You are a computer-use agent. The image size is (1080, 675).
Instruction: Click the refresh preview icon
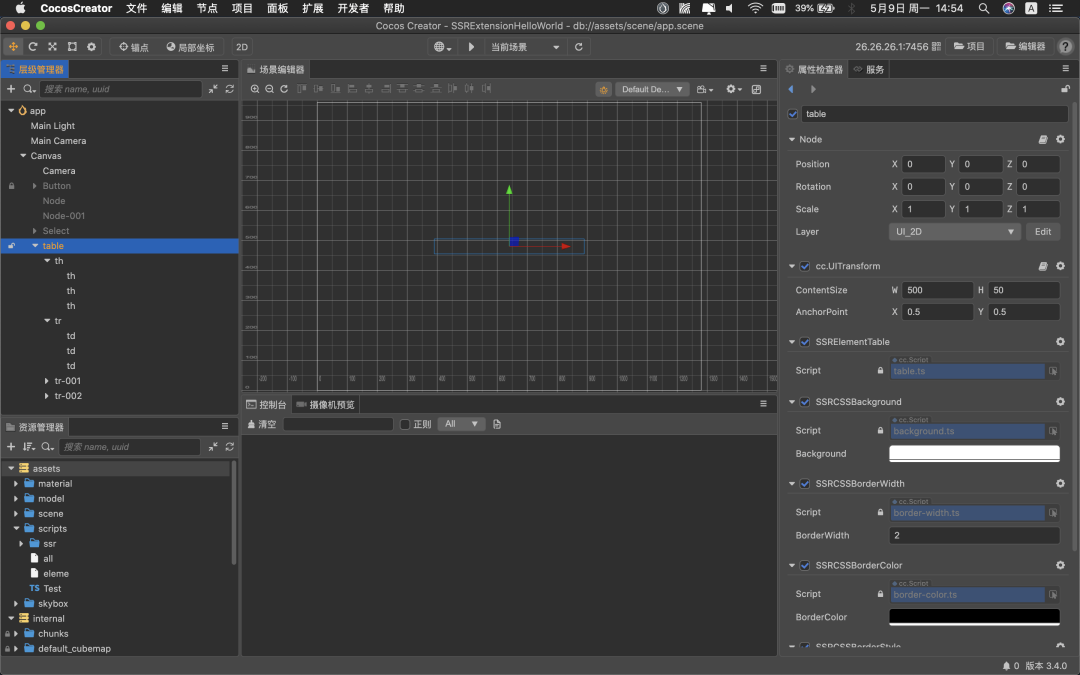(x=578, y=47)
